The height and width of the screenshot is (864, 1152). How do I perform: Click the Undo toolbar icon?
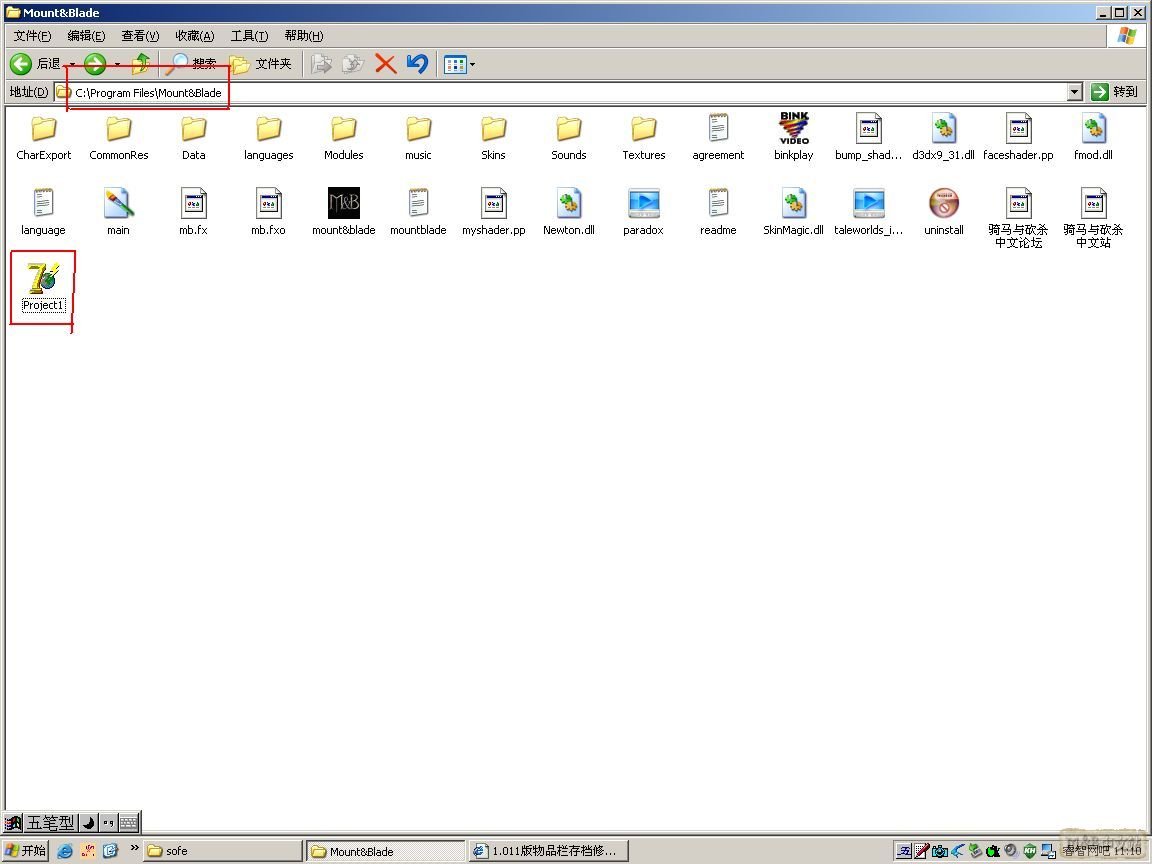(x=417, y=64)
